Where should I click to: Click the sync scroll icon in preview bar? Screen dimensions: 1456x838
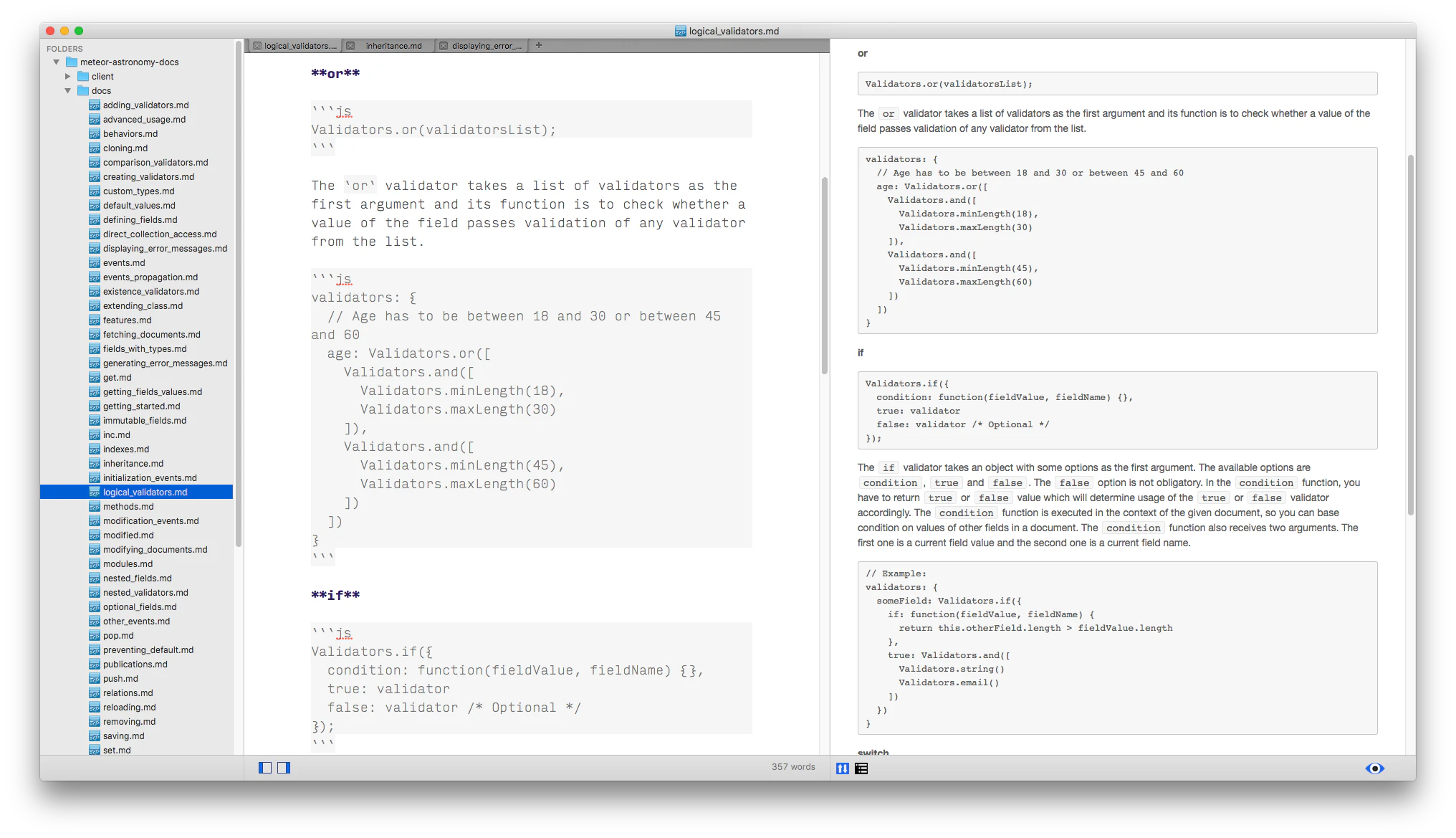(843, 768)
